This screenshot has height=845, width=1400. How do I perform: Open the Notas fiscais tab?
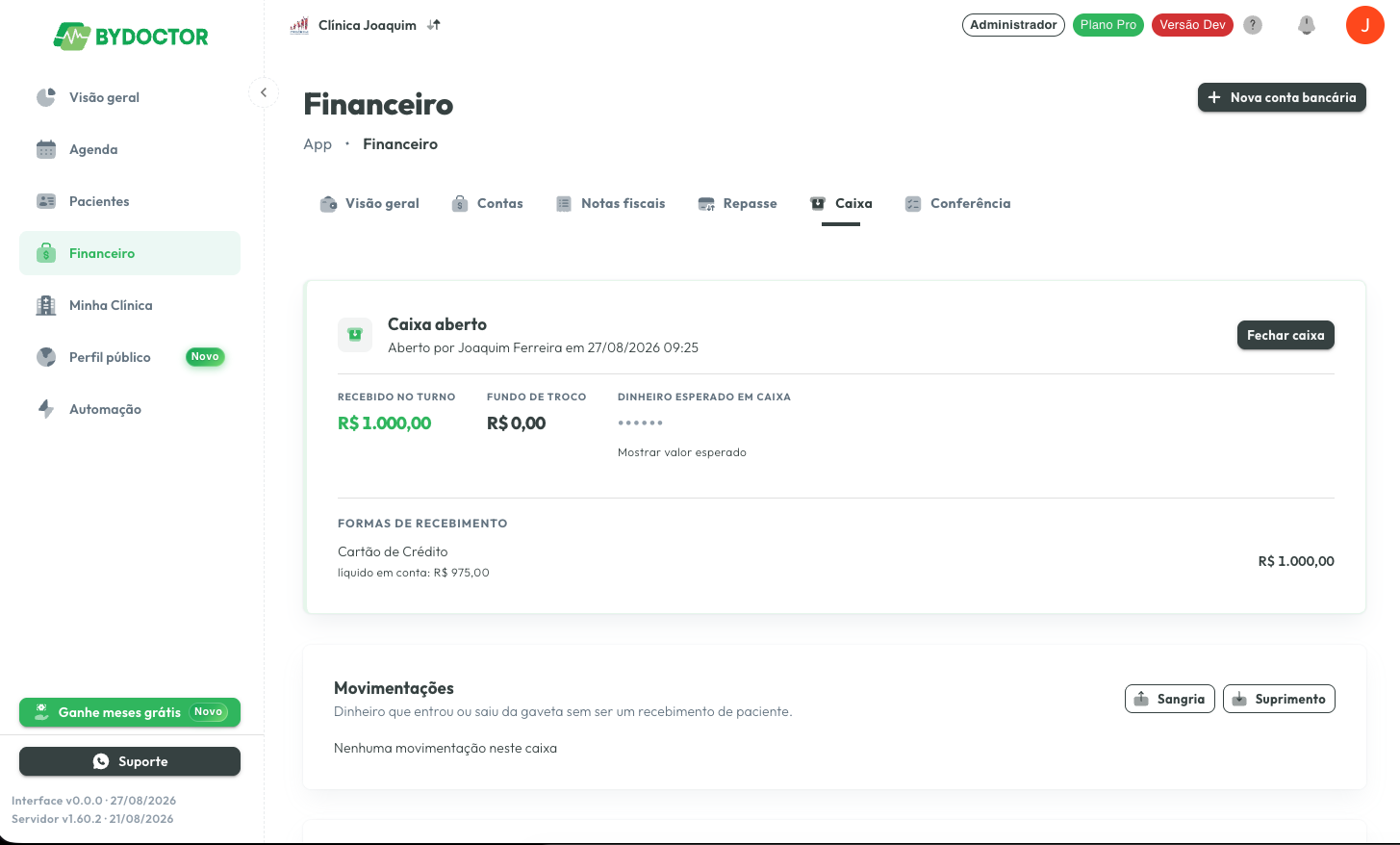(x=611, y=204)
